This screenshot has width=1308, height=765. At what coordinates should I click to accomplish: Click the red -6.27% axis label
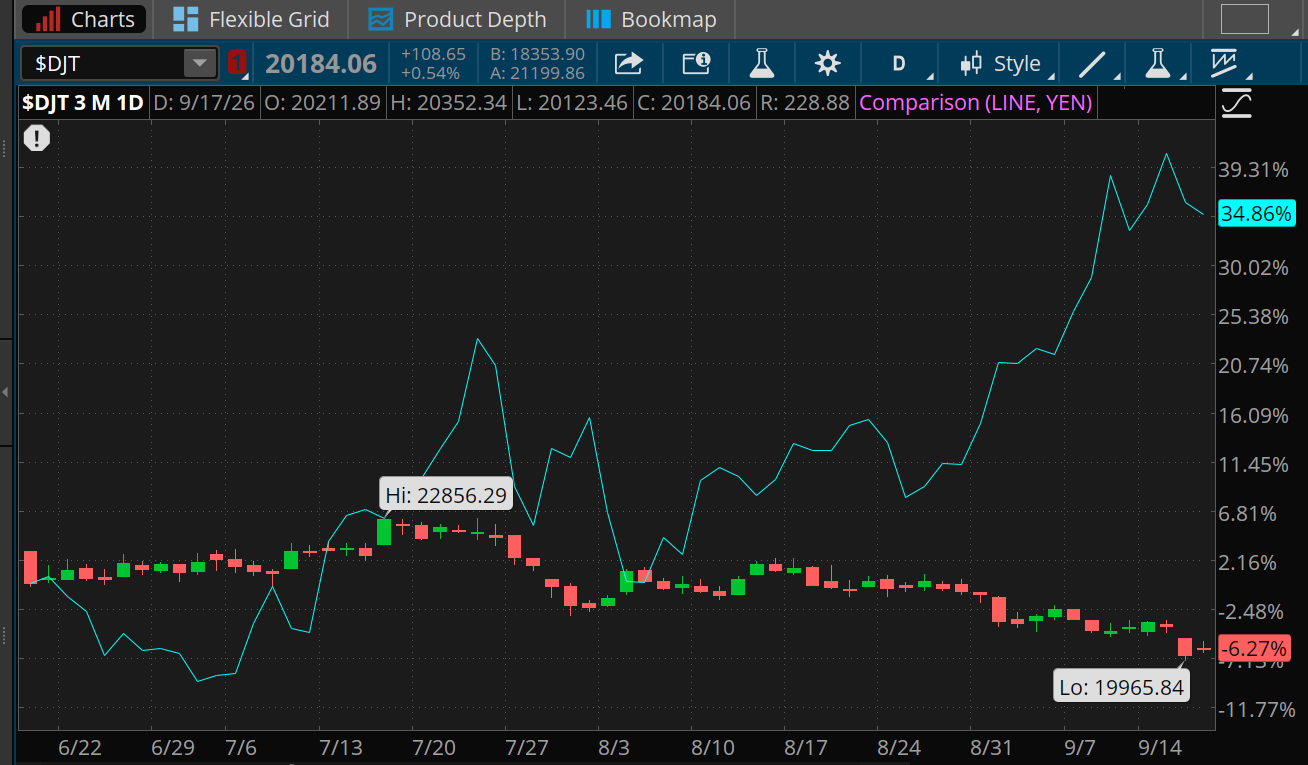tap(1256, 648)
